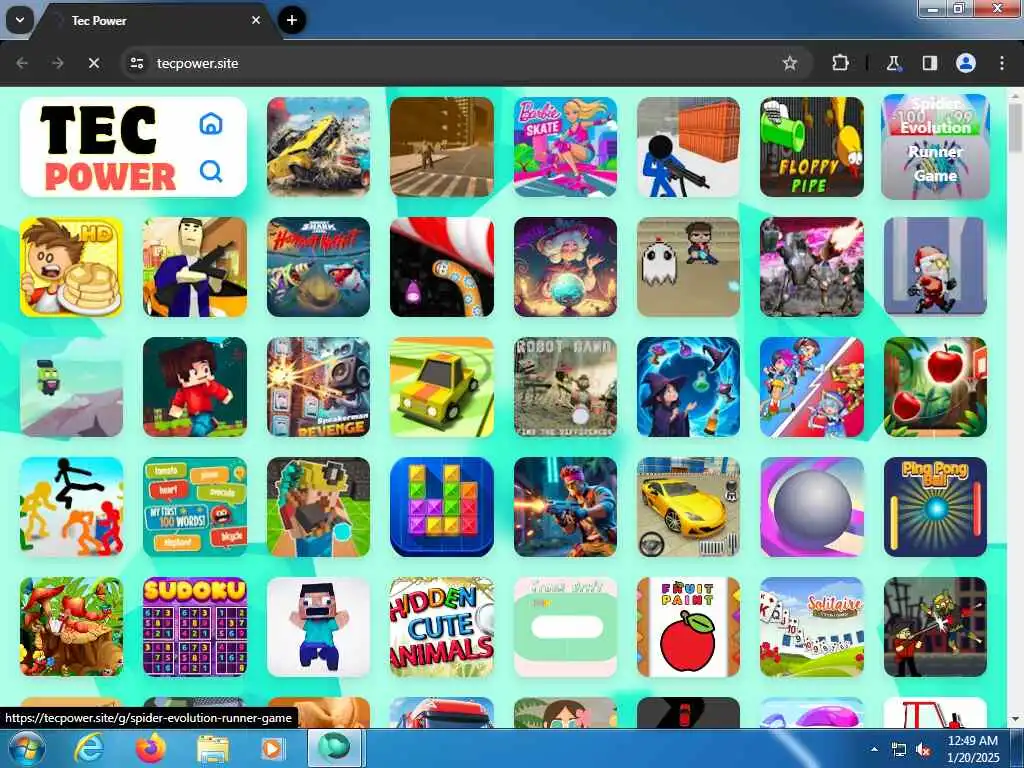Open the Barbie Skate game
The height and width of the screenshot is (768, 1024).
point(565,147)
